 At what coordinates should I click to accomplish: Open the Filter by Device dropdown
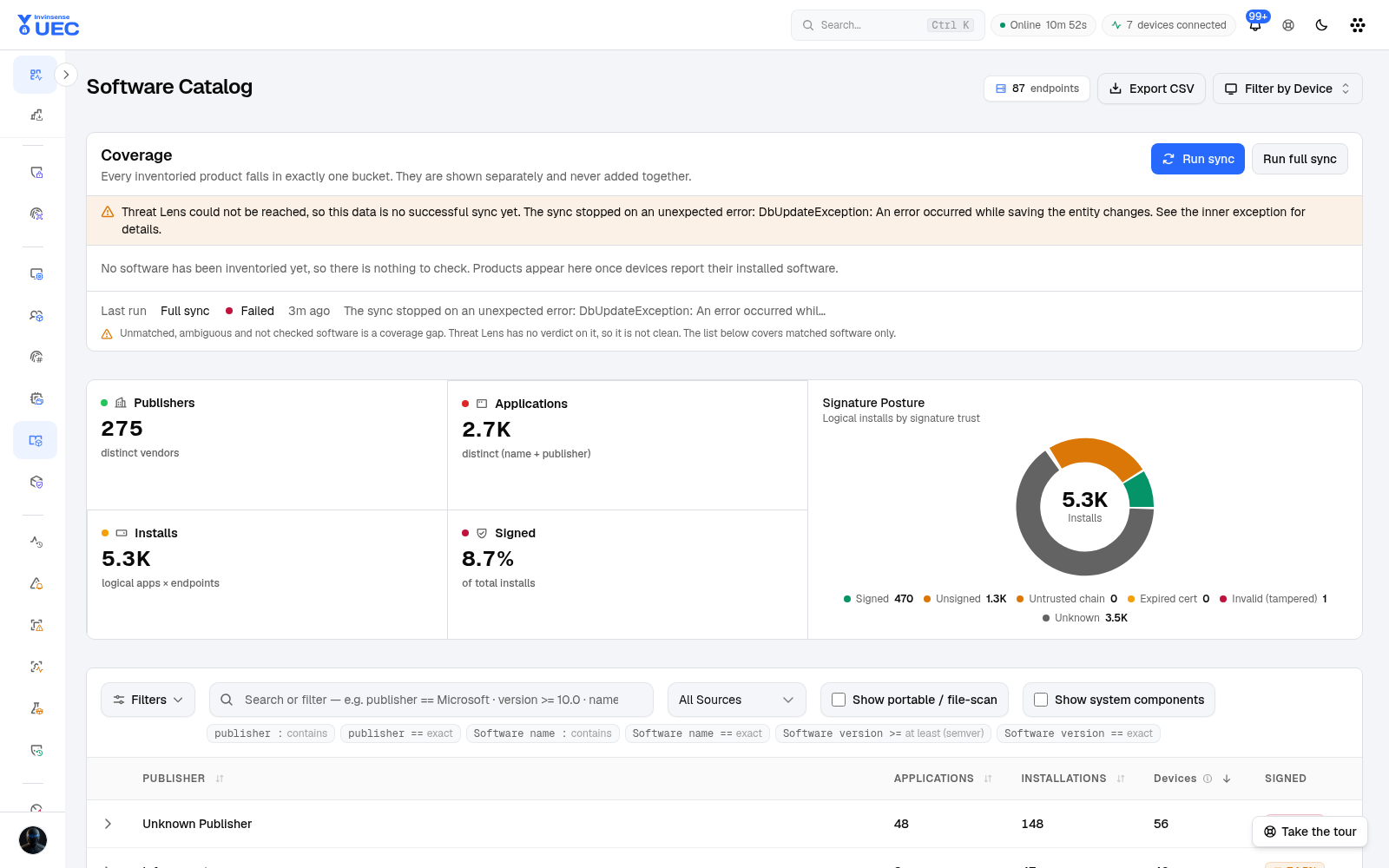1287,89
